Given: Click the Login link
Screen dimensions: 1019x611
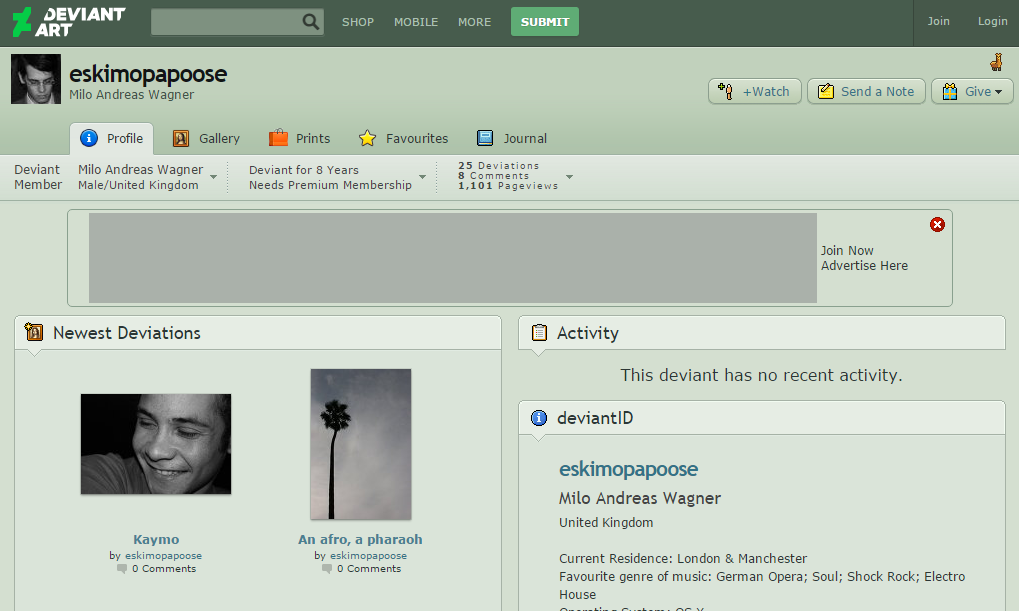Looking at the screenshot, I should pos(993,21).
